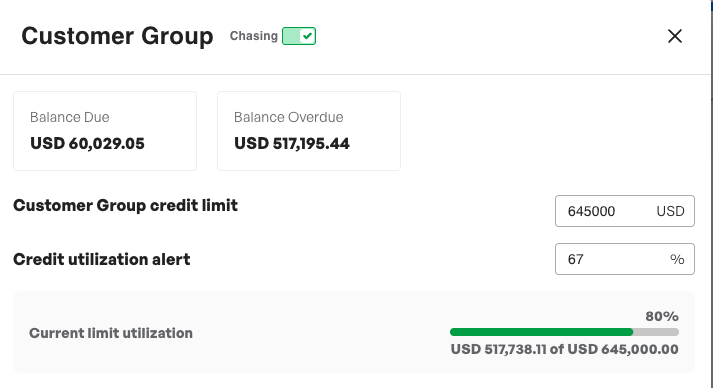Focus the 645000 credit limit field
Image resolution: width=713 pixels, height=388 pixels.
pyautogui.click(x=625, y=211)
